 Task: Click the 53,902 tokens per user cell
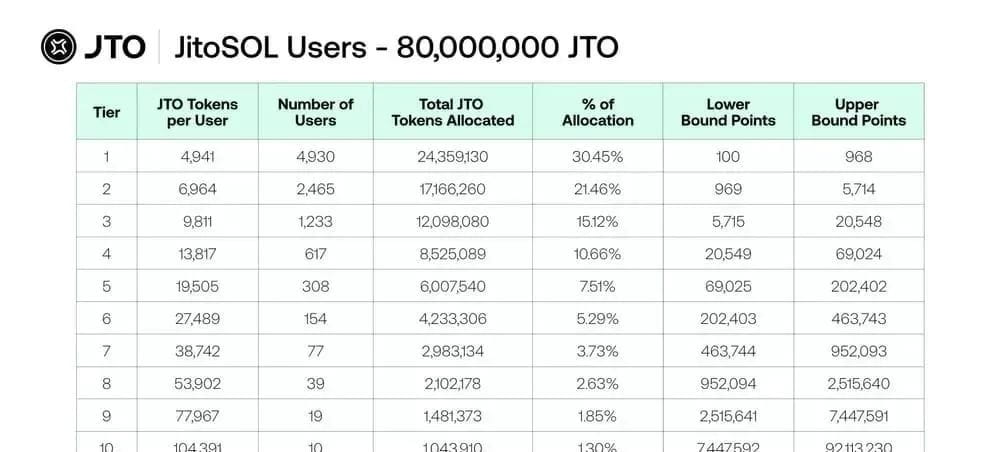[198, 384]
